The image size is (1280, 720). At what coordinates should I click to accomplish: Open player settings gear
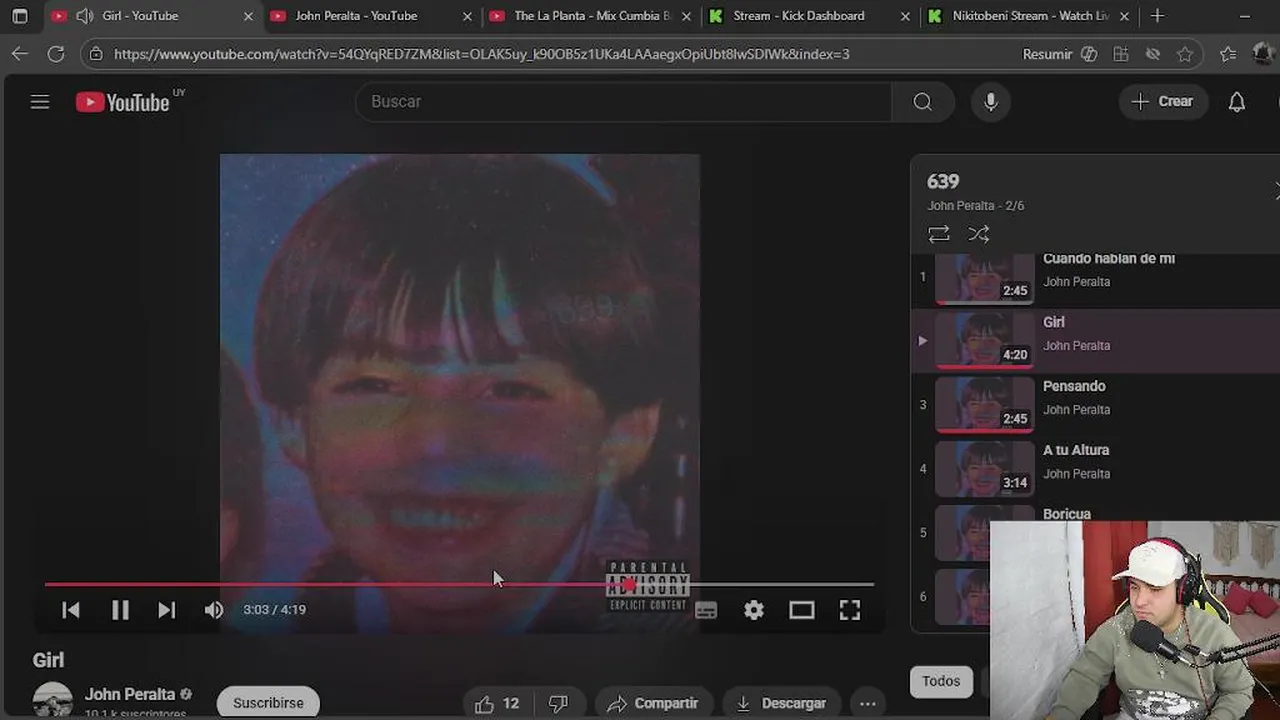(x=754, y=610)
